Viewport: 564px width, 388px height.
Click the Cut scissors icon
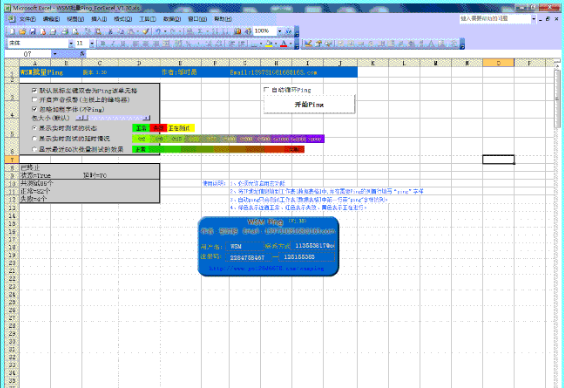pyautogui.click(x=111, y=32)
